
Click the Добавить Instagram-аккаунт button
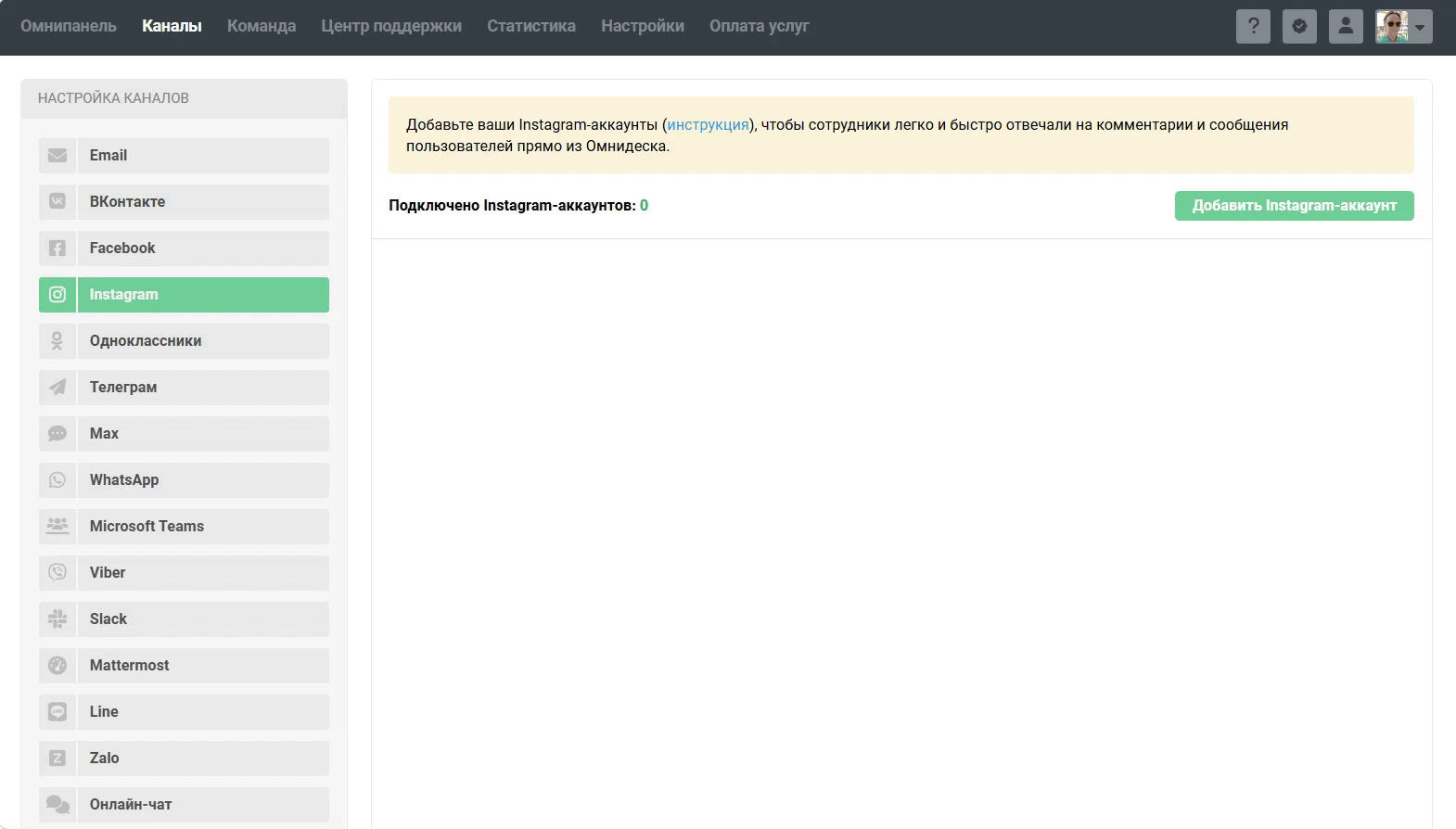click(x=1294, y=206)
